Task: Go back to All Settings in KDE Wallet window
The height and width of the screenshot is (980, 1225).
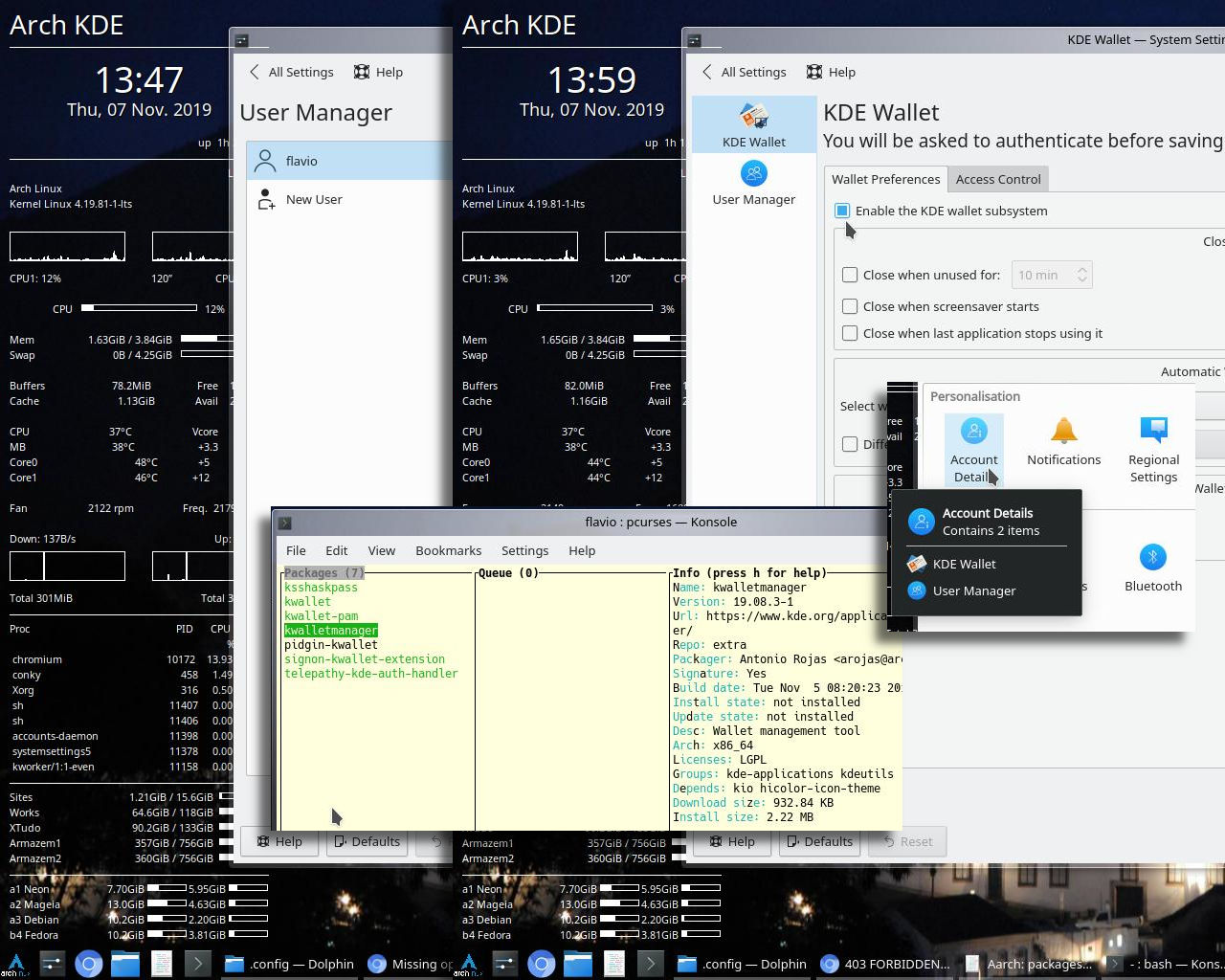Action: (744, 72)
